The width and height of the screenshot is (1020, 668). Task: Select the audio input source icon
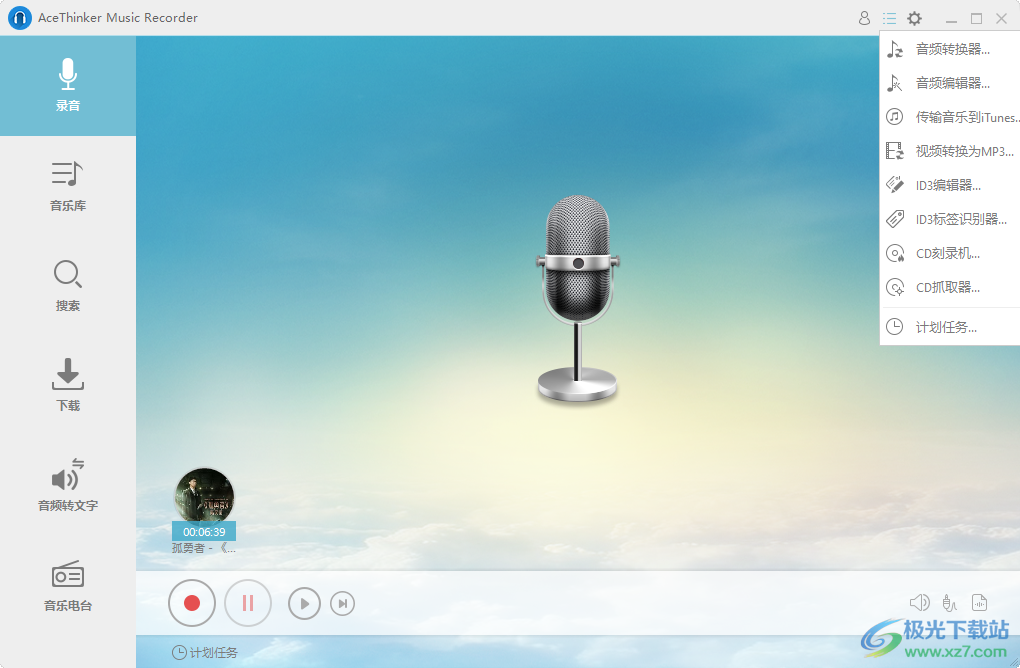950,602
